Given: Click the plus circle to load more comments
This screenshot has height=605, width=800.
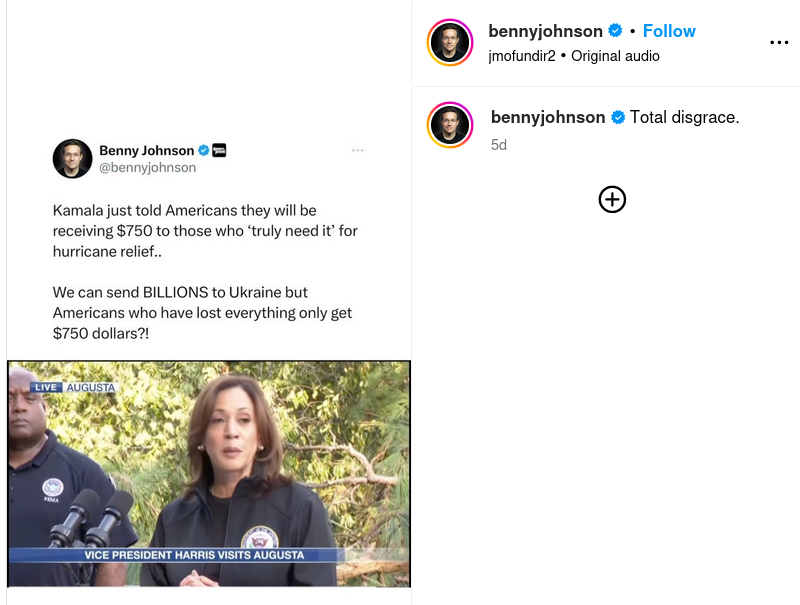Looking at the screenshot, I should pyautogui.click(x=612, y=200).
